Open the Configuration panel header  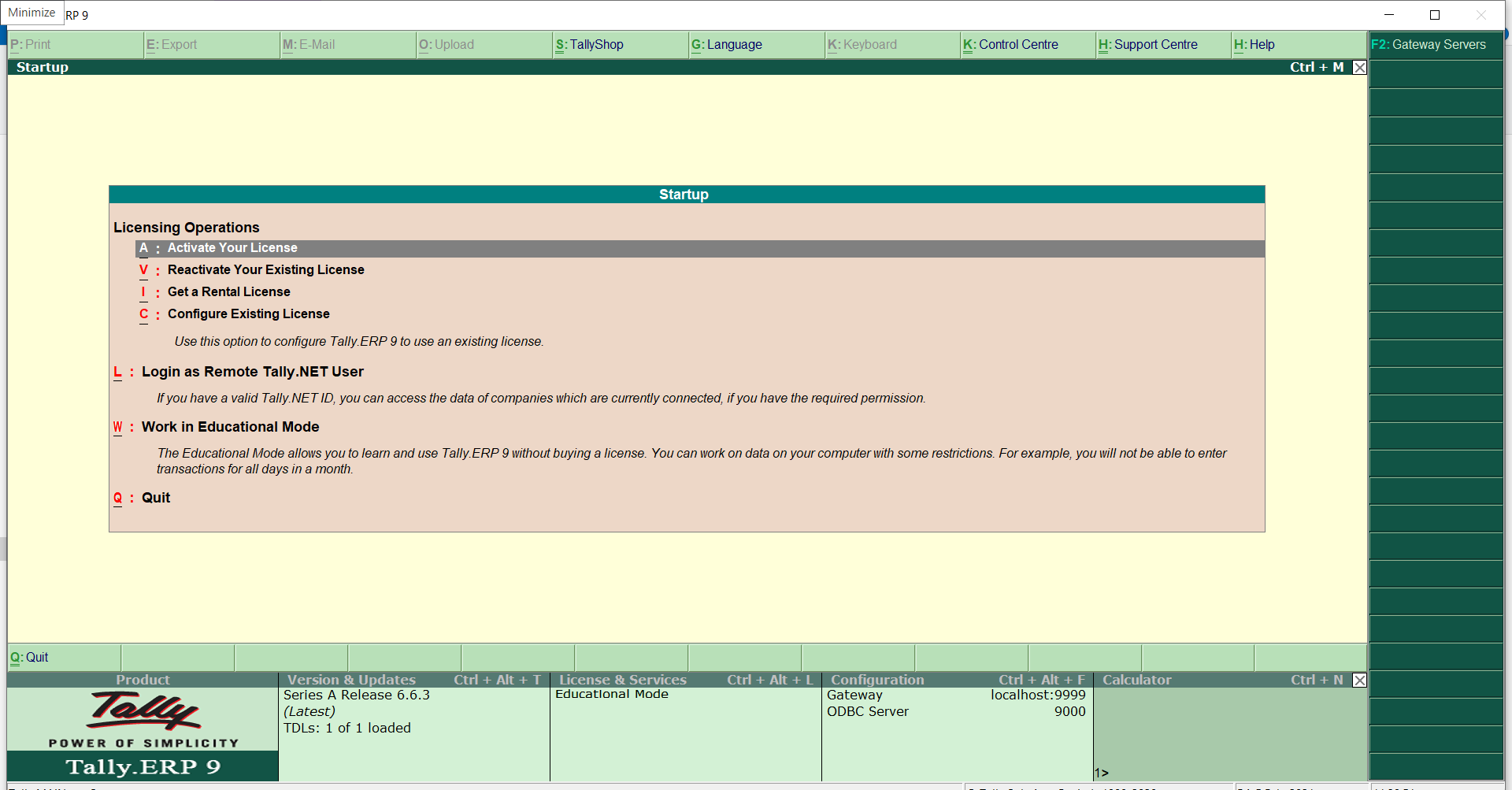pyautogui.click(x=958, y=680)
